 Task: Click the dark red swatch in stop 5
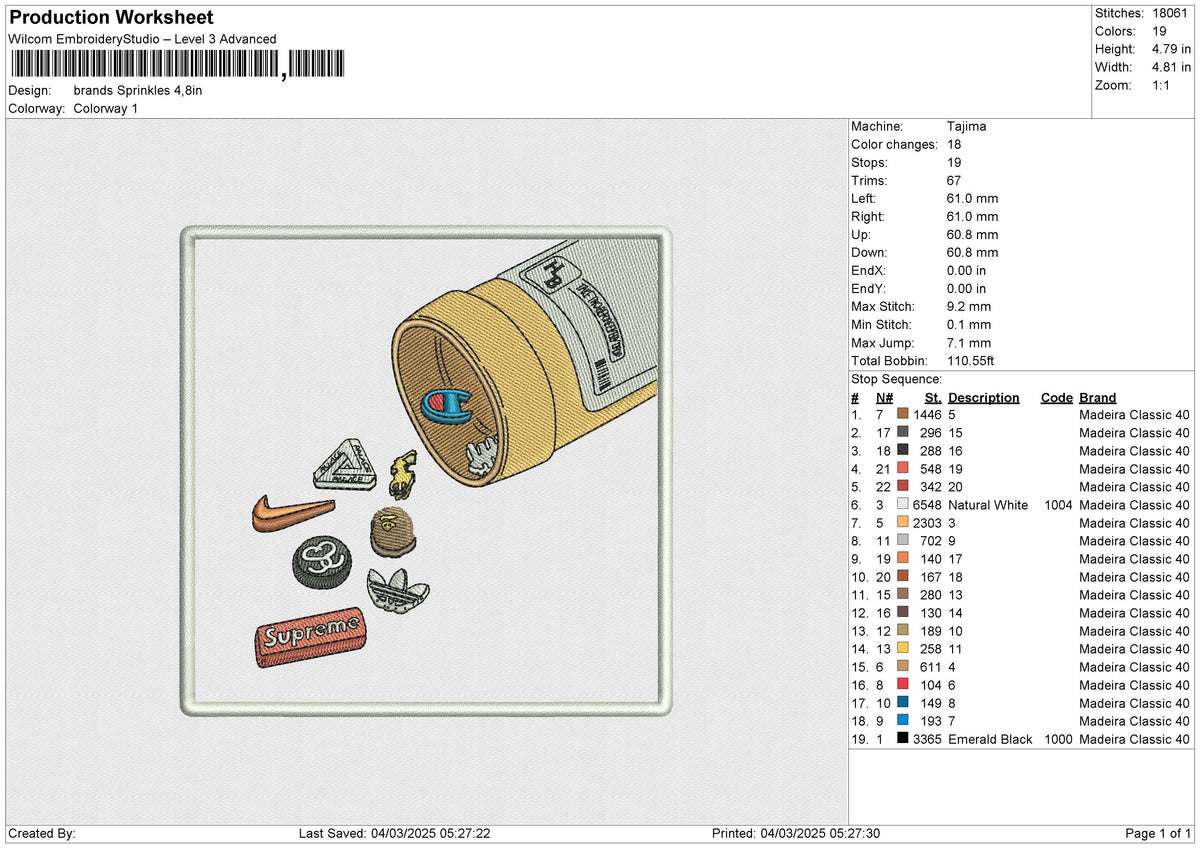[903, 487]
